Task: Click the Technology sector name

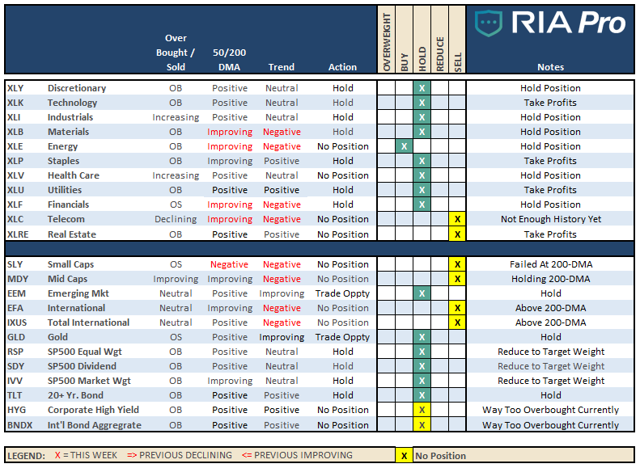Action: click(72, 103)
